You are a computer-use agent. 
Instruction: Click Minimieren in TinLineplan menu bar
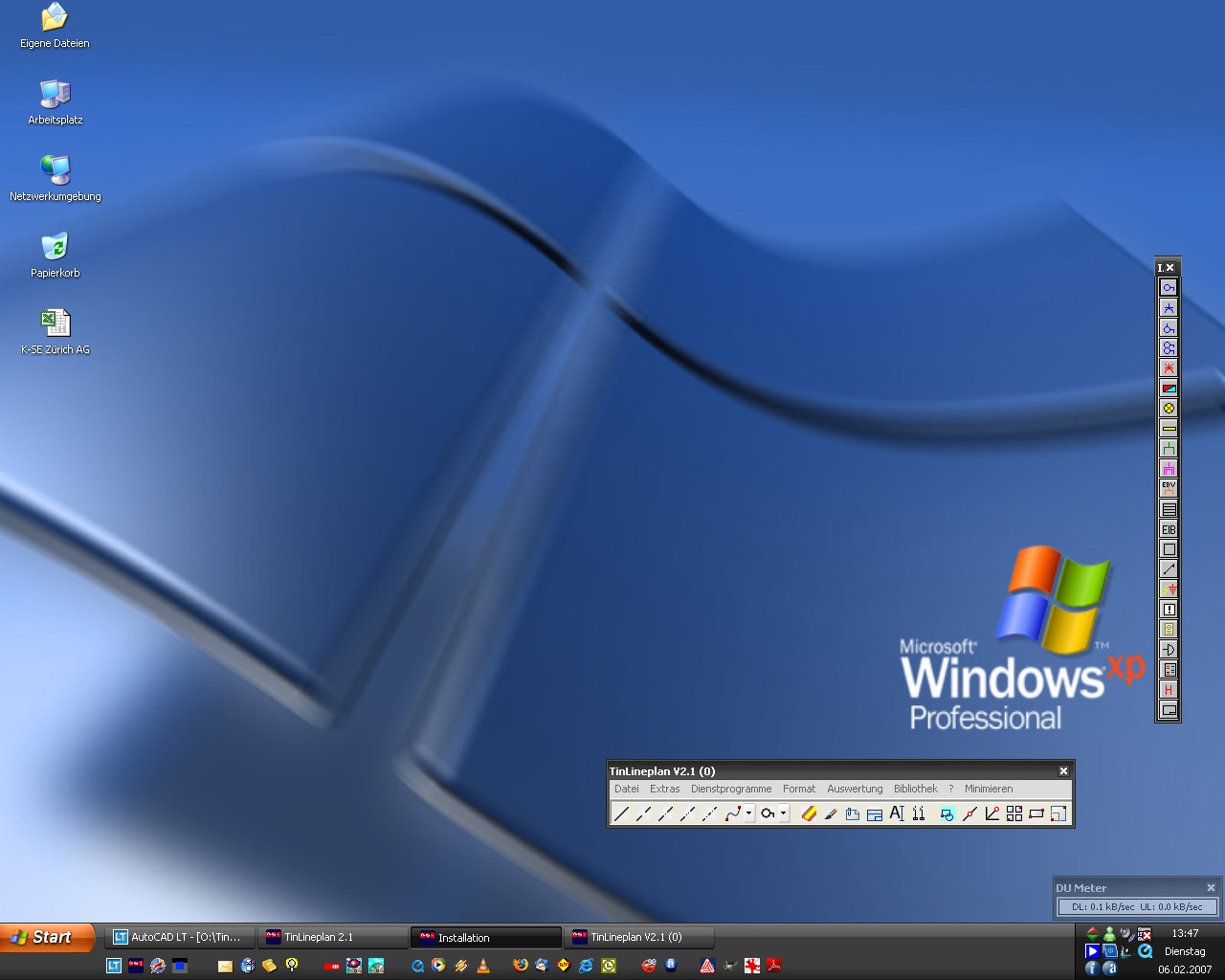click(989, 789)
